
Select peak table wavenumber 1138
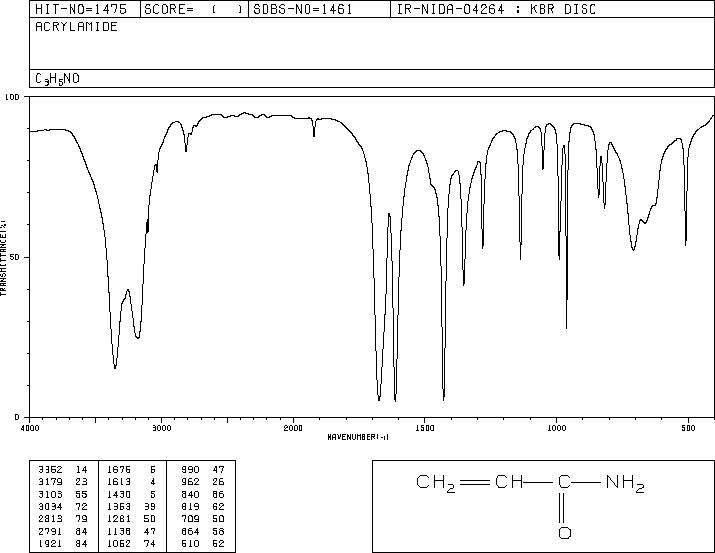[x=119, y=532]
